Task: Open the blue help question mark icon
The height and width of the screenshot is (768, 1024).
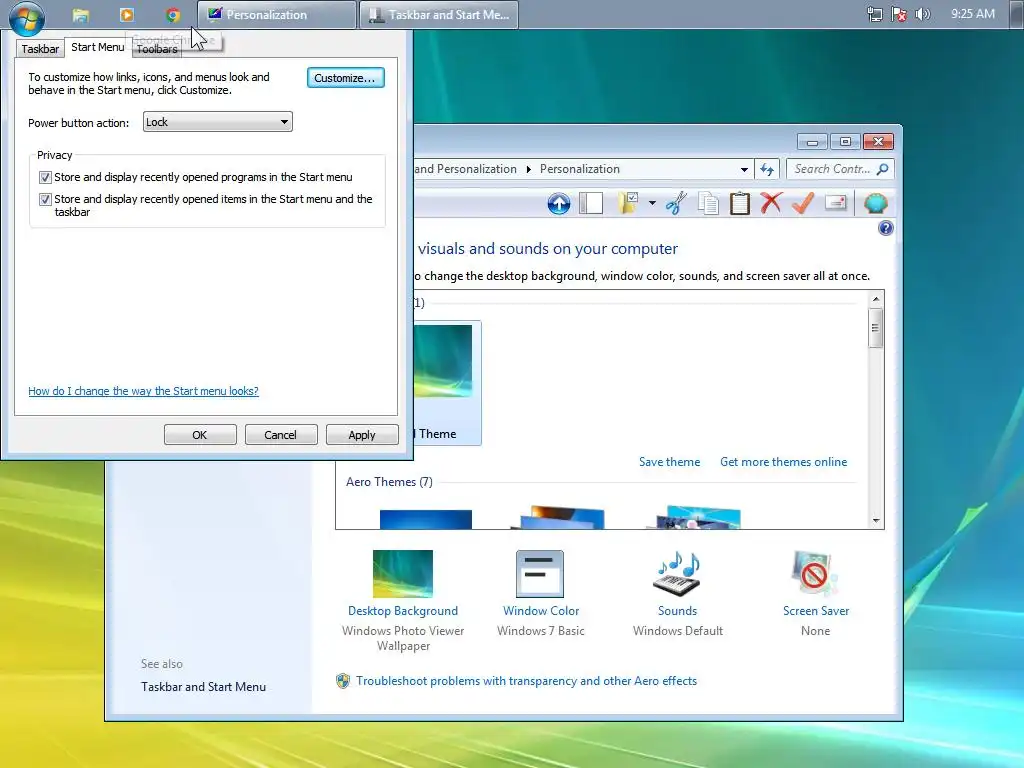Action: pos(886,228)
